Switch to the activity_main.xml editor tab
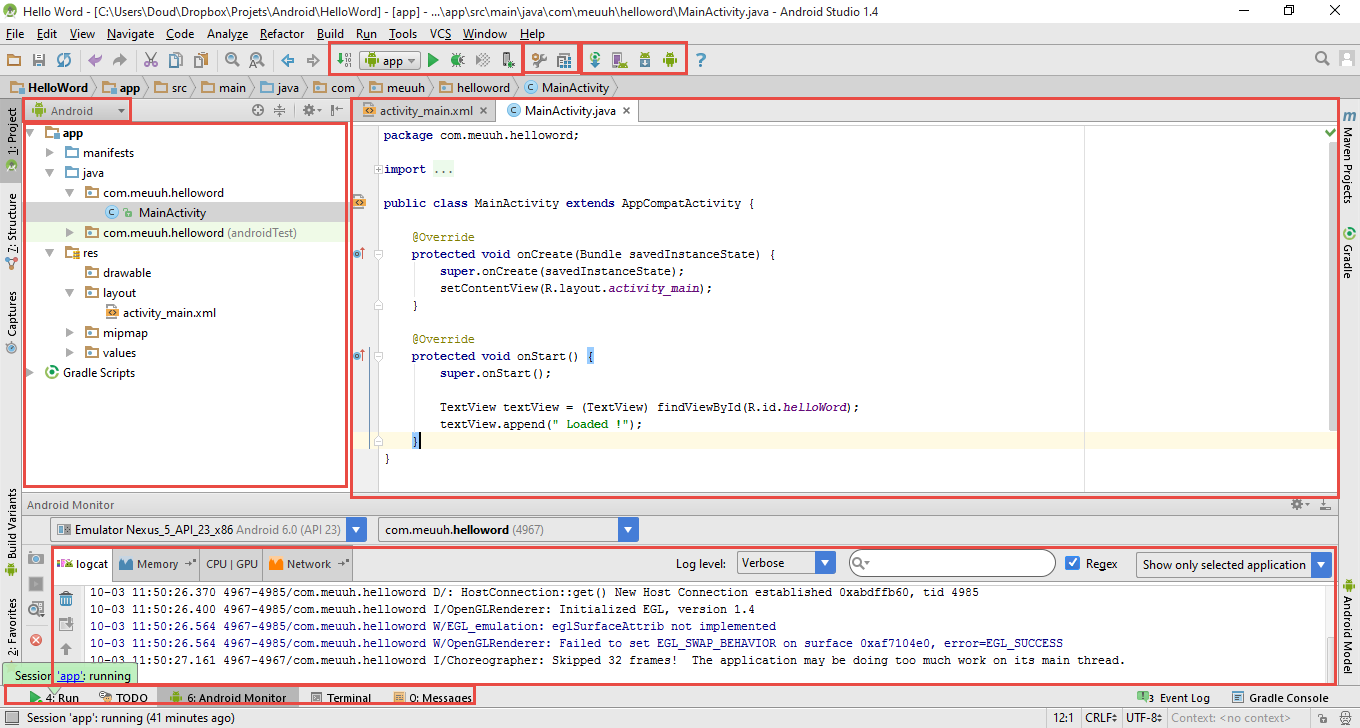The width and height of the screenshot is (1360, 728). pyautogui.click(x=425, y=111)
